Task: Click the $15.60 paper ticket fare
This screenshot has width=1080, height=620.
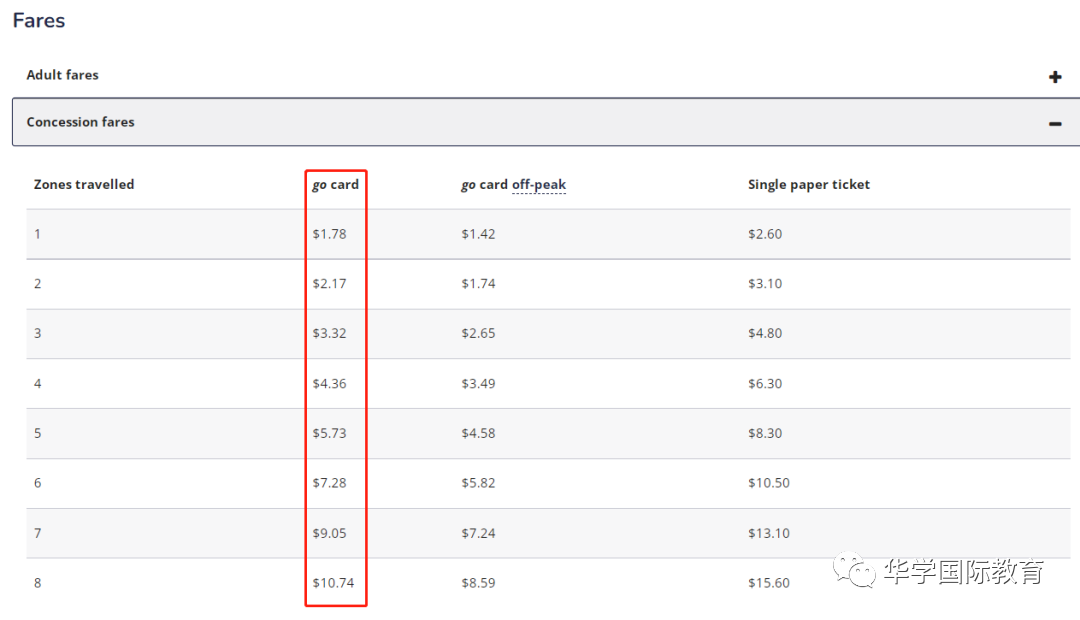Action: tap(769, 583)
